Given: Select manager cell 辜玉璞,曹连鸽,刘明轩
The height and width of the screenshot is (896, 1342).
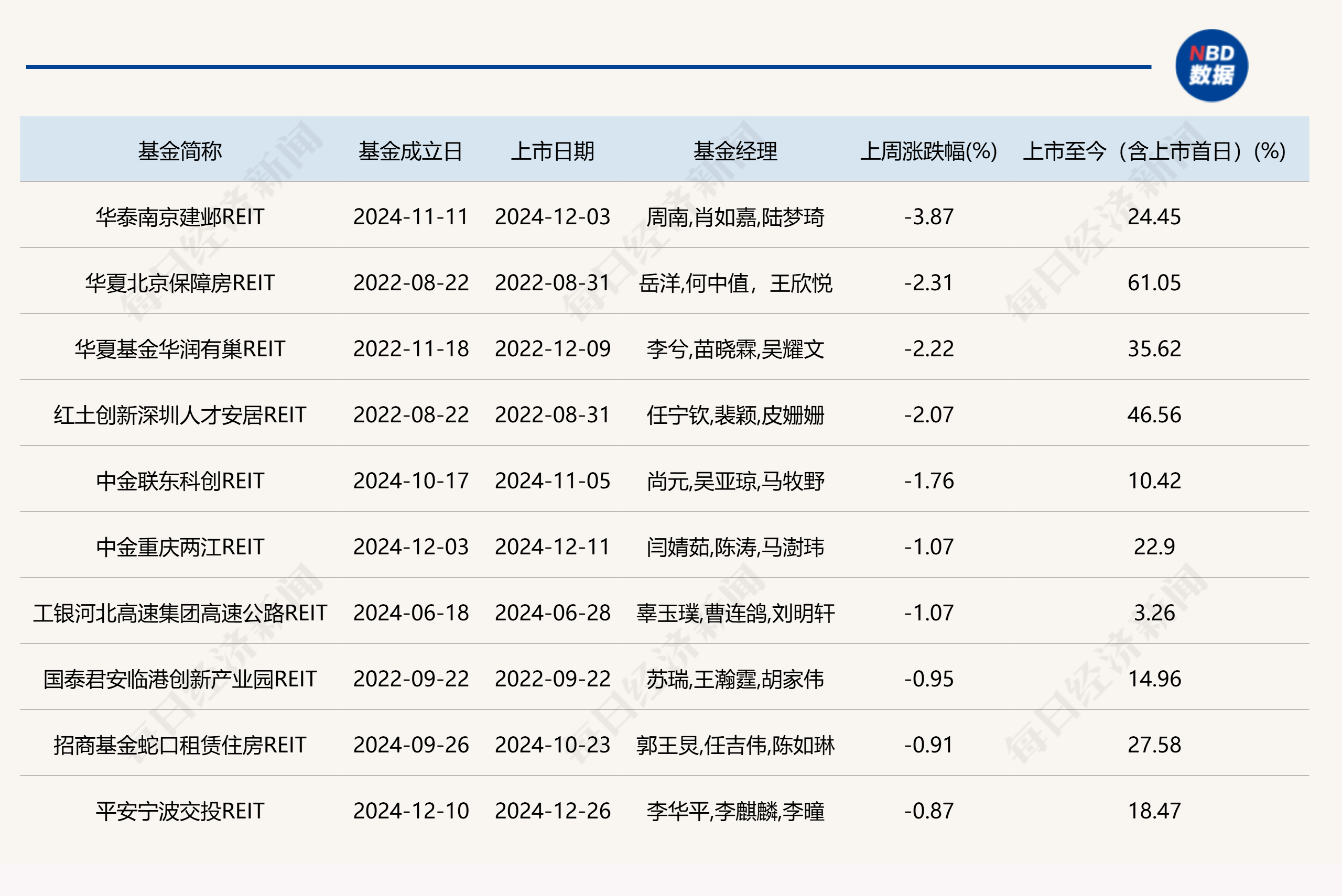Looking at the screenshot, I should 735,613.
